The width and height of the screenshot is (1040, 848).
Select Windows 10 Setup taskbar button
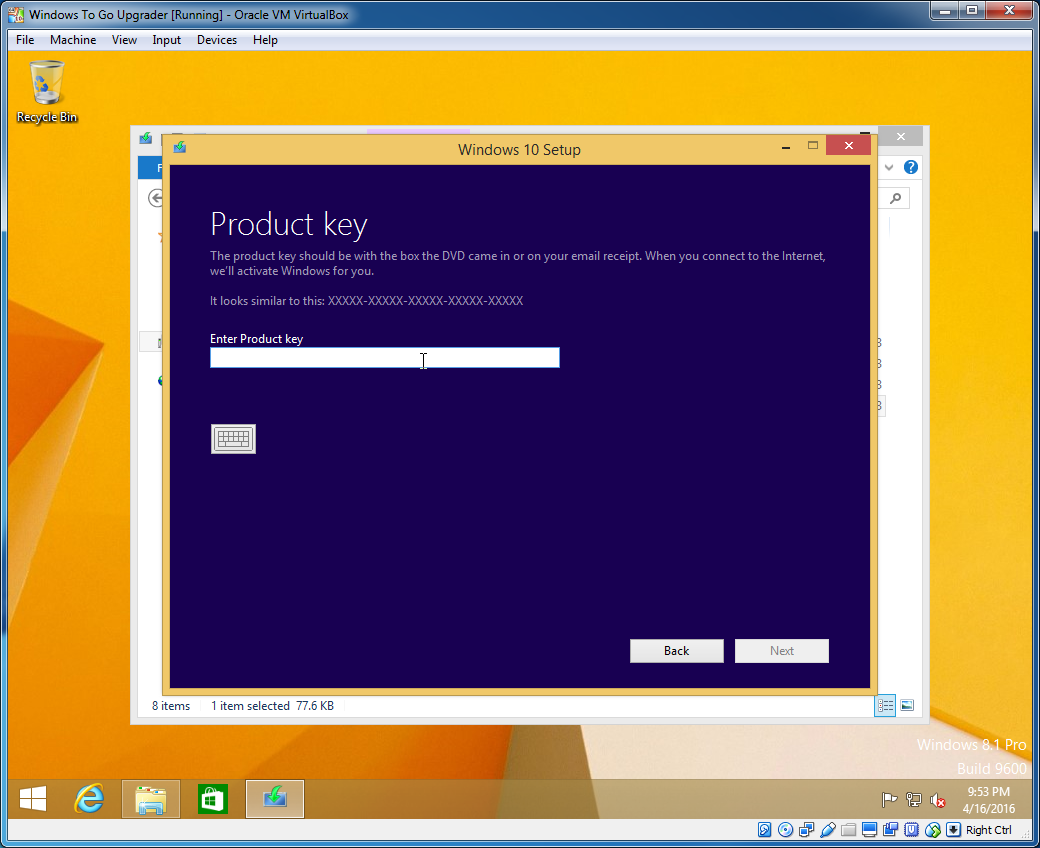click(275, 799)
